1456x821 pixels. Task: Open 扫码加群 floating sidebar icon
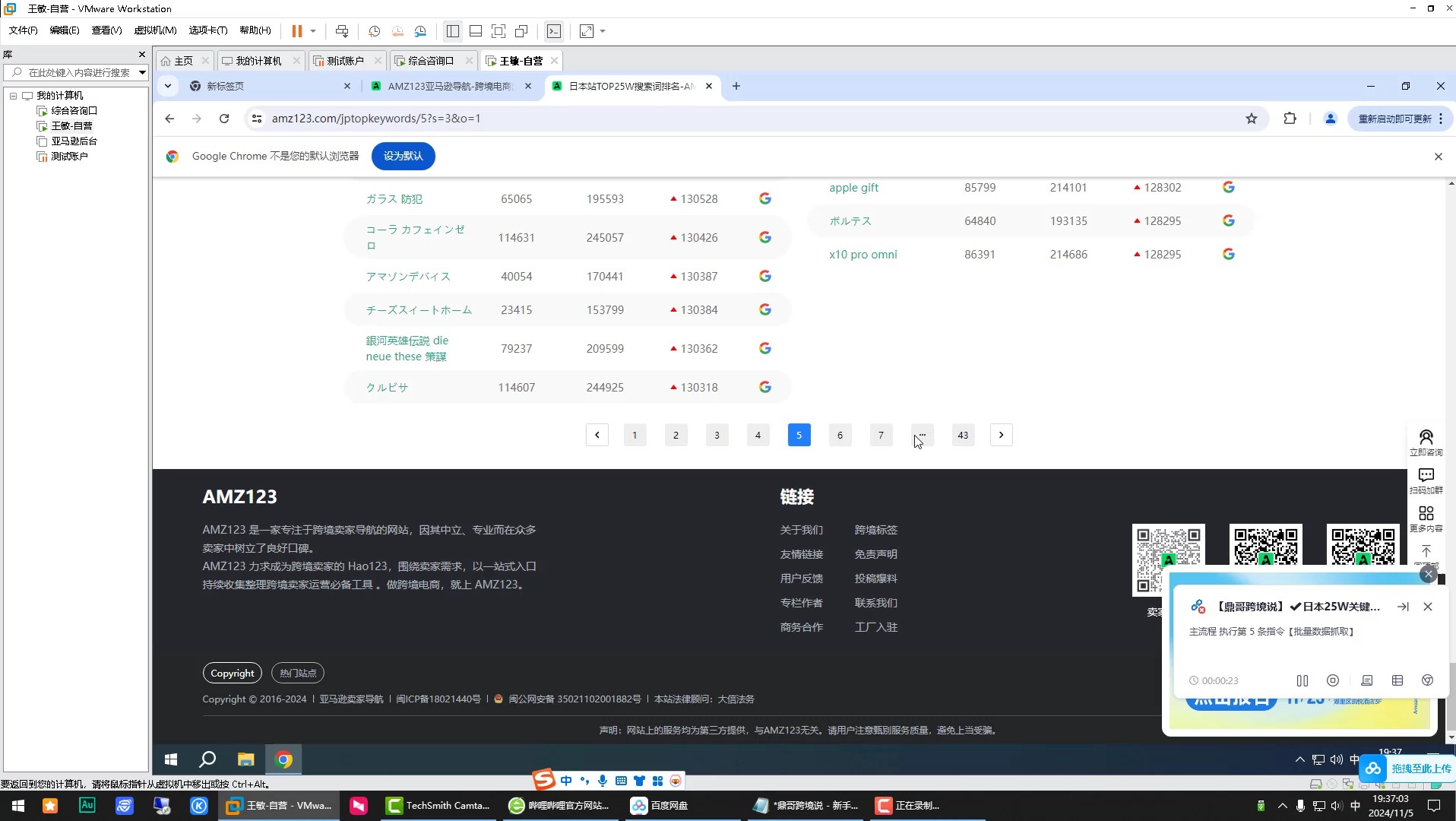(1426, 480)
